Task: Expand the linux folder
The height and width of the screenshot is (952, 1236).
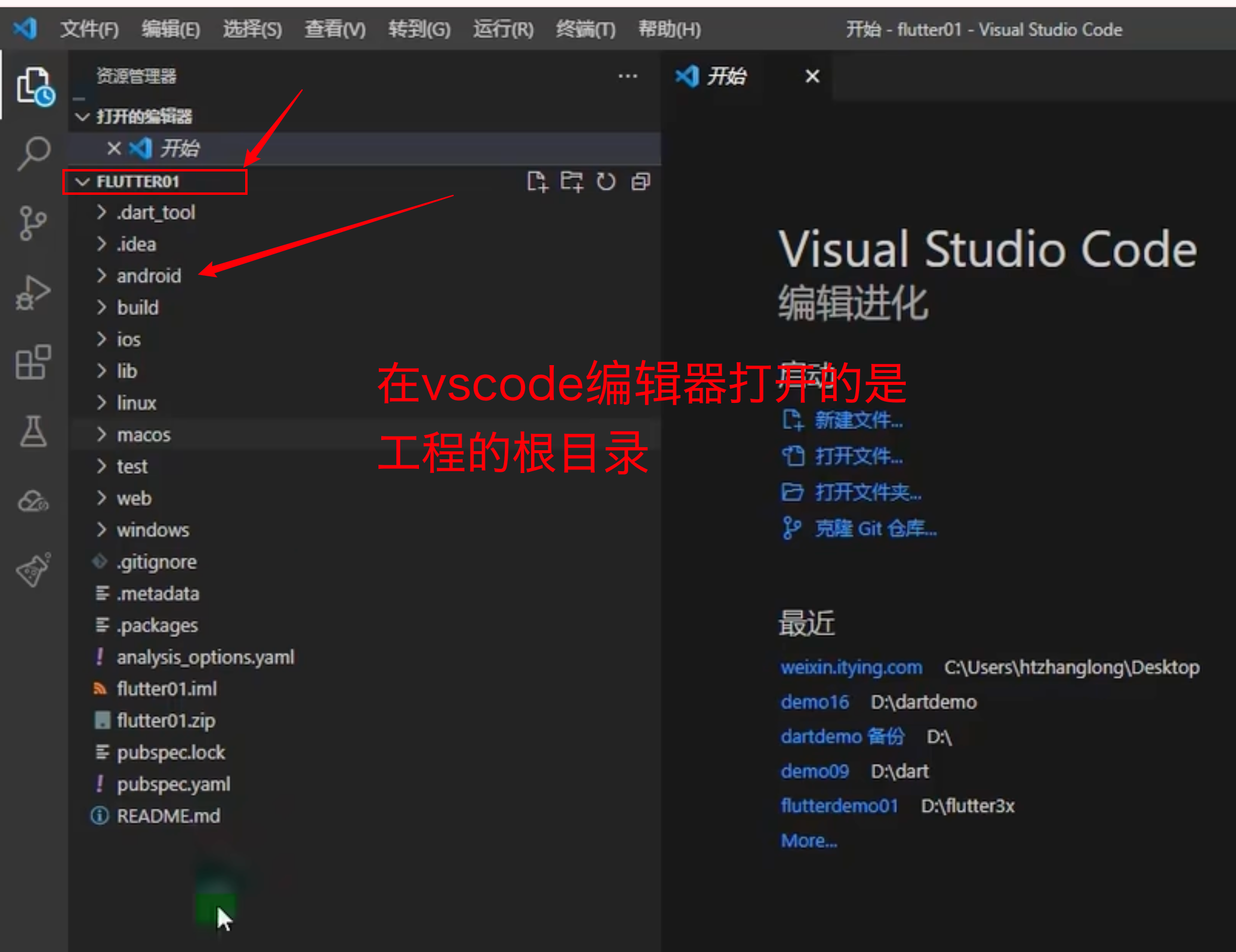Action: (101, 403)
